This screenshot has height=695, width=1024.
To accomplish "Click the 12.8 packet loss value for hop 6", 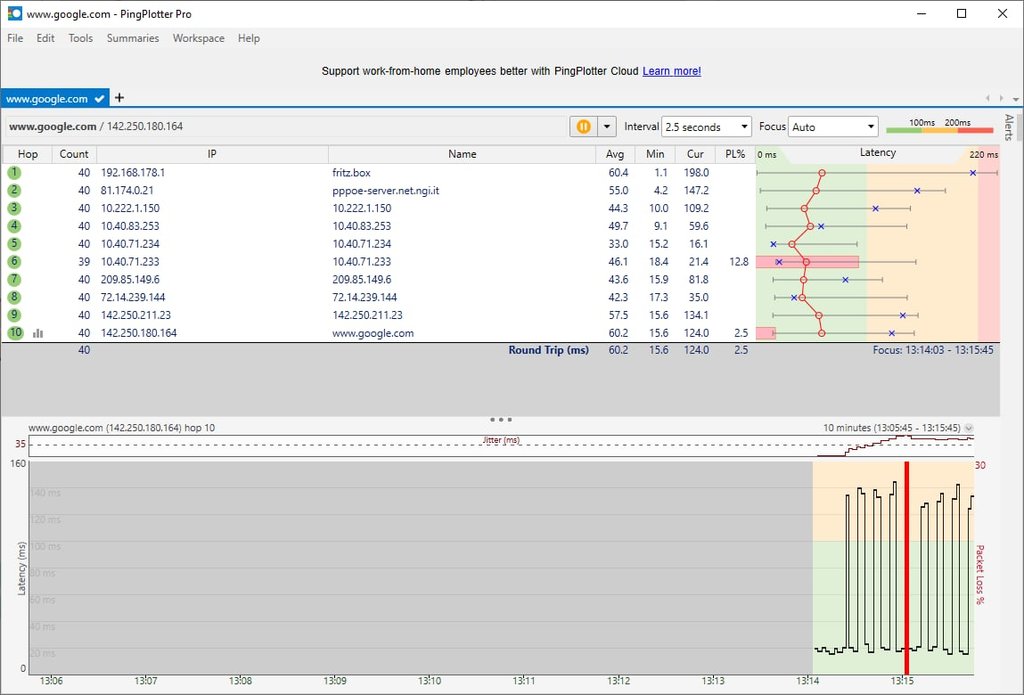I will pos(739,261).
